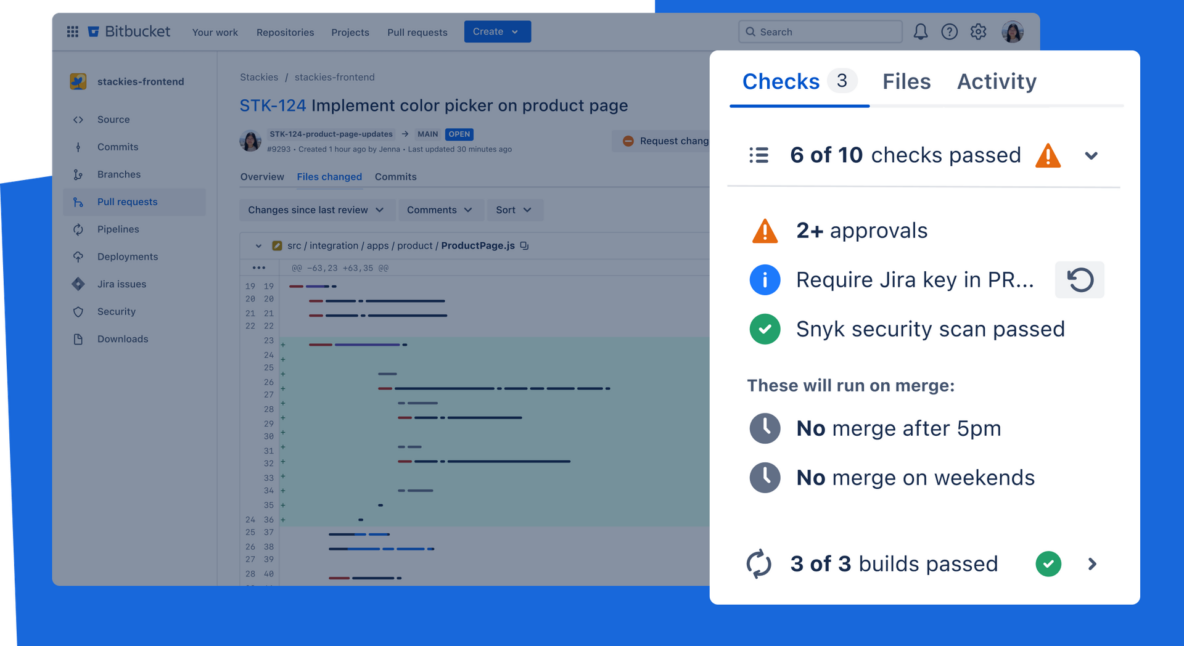
Task: Click the three dots expand-lines icon in diff
Action: point(259,268)
